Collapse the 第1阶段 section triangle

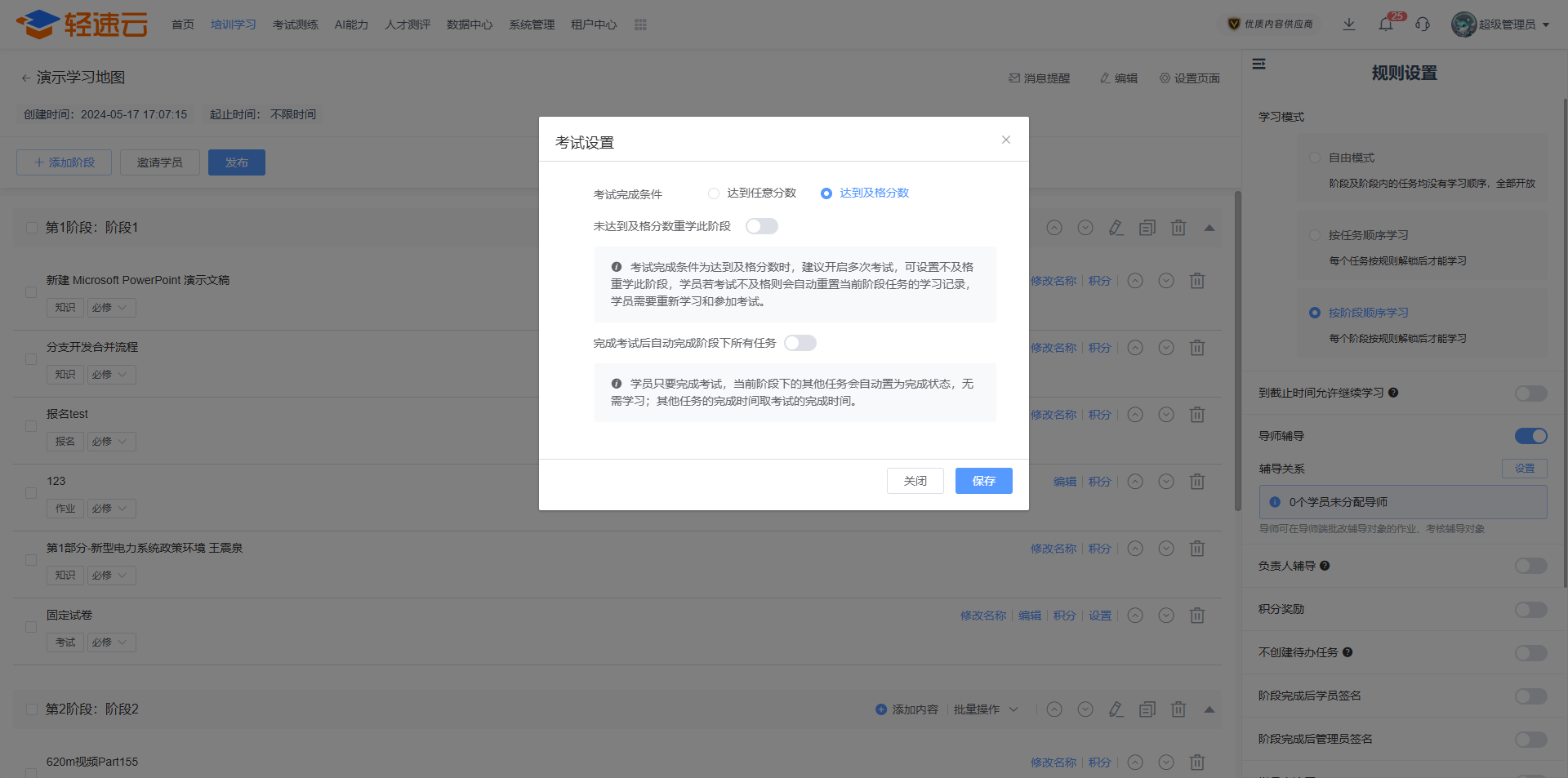1209,228
